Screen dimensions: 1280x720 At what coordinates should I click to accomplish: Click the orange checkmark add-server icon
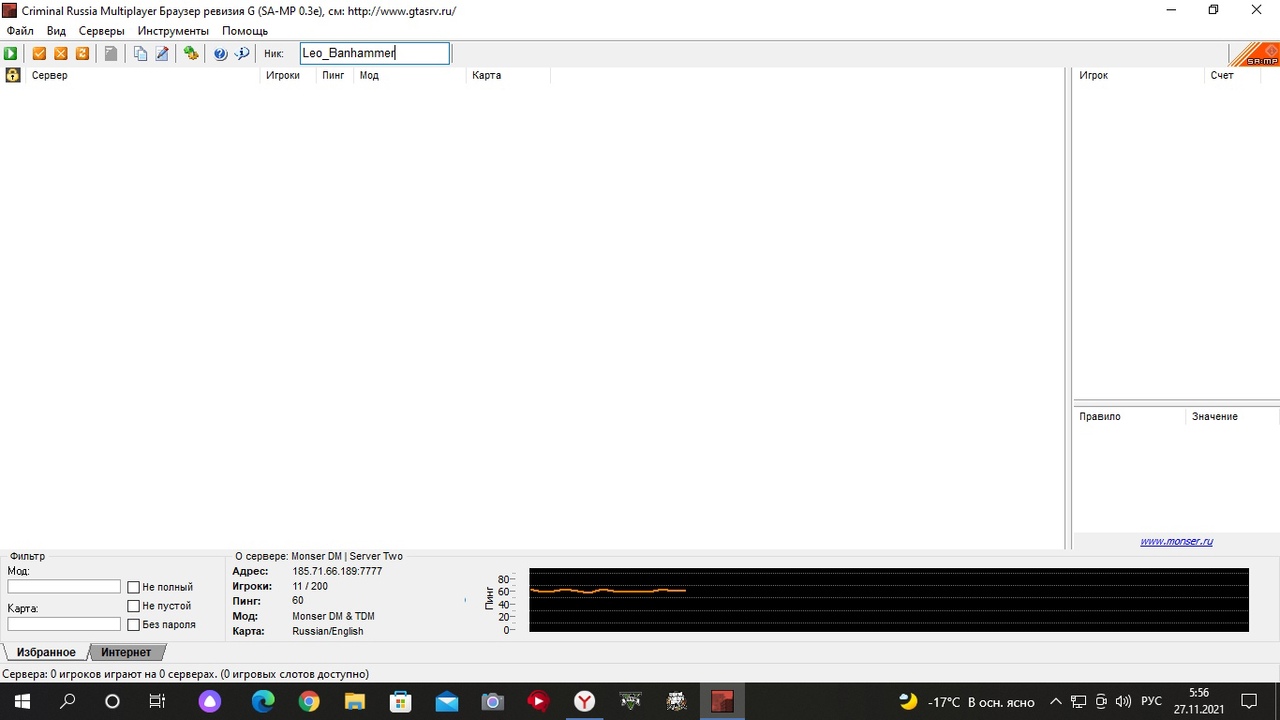(39, 54)
